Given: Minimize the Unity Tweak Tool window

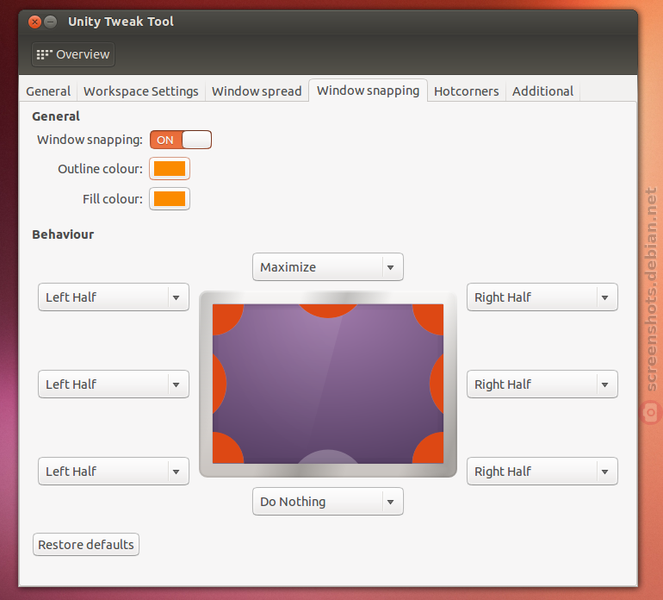Looking at the screenshot, I should tap(50, 22).
